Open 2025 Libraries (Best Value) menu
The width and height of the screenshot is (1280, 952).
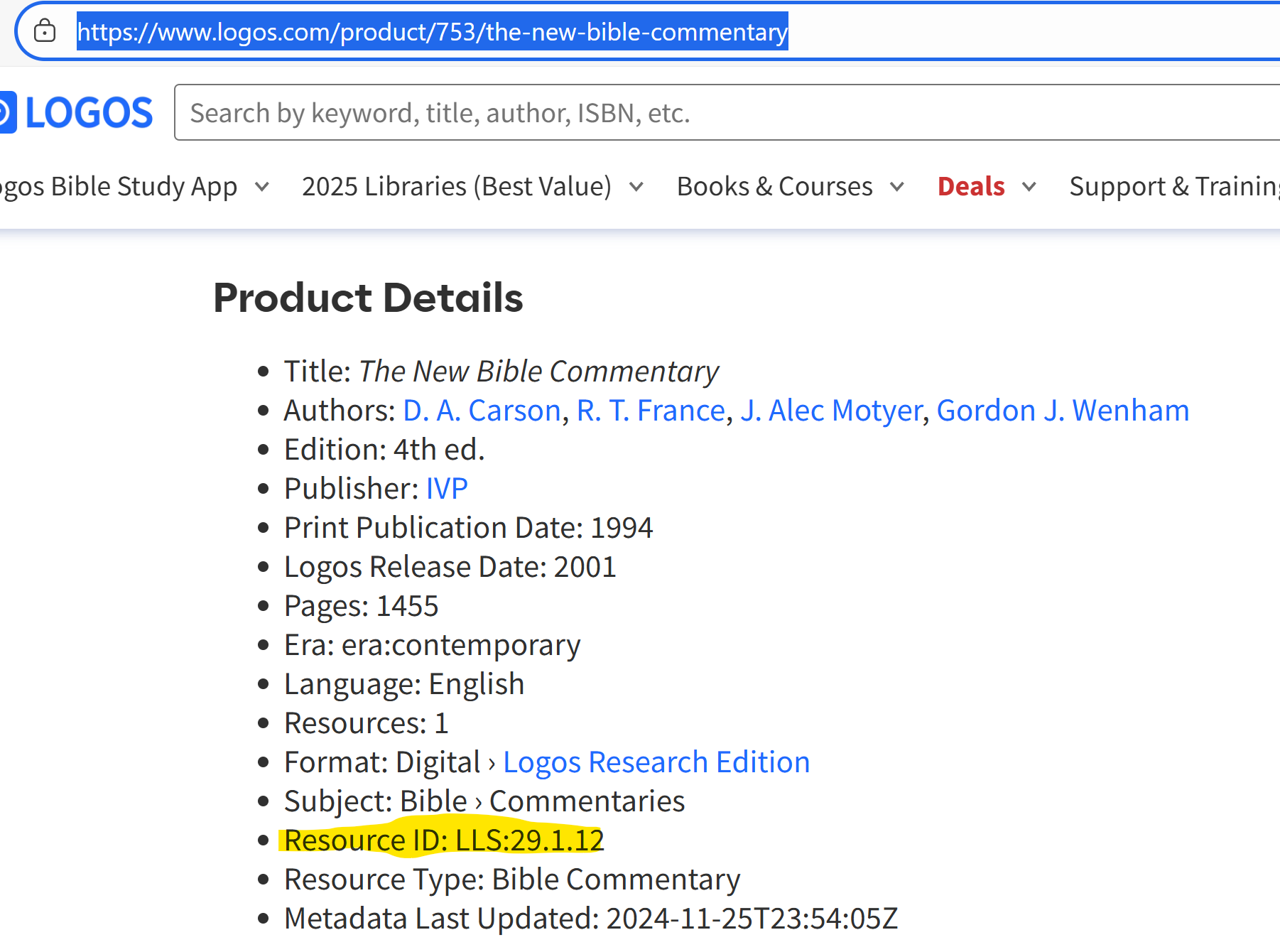tap(456, 187)
